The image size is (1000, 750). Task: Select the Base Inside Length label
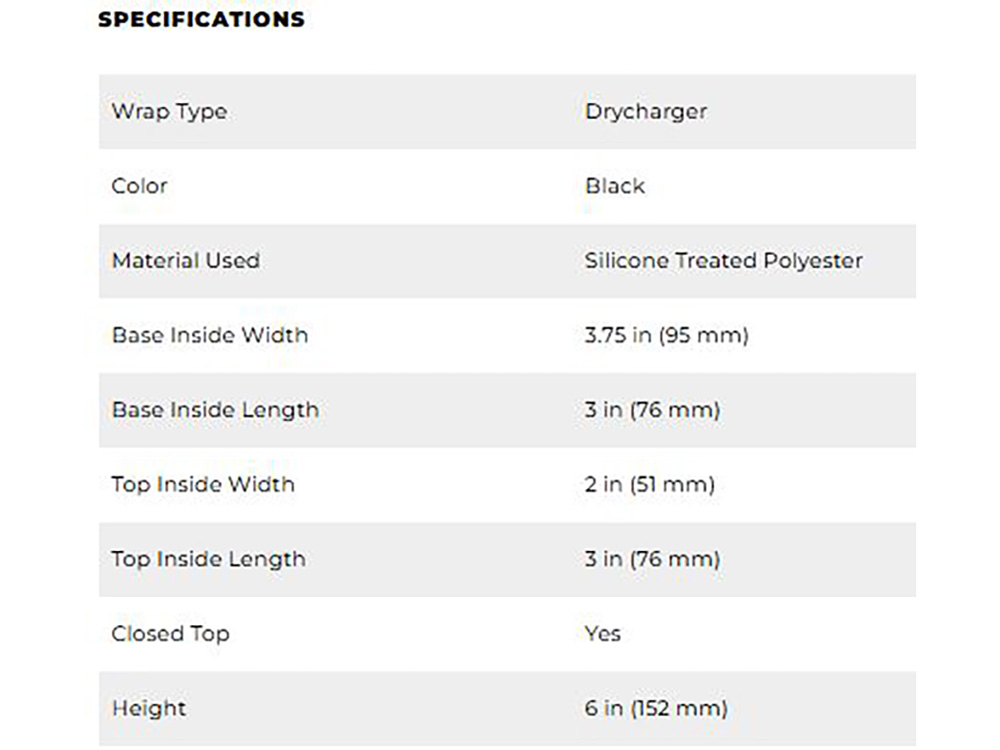pyautogui.click(x=216, y=409)
